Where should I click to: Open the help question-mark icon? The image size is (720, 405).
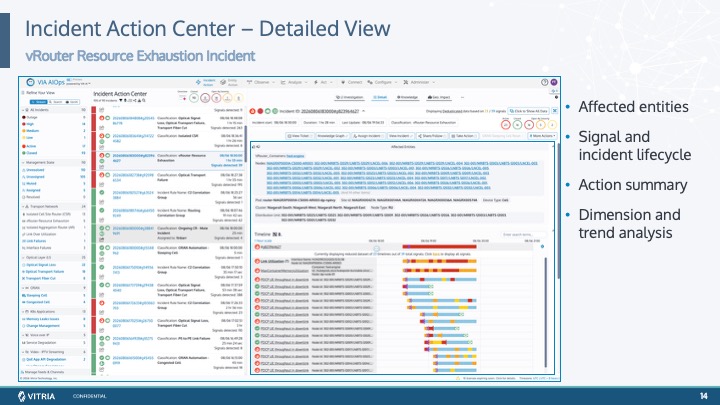545,82
